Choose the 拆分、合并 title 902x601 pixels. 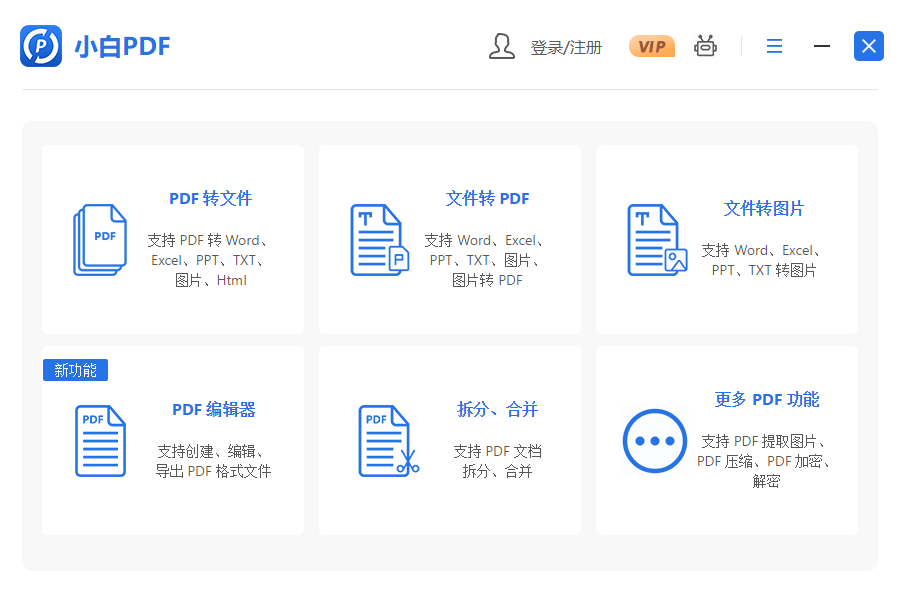pyautogui.click(x=497, y=409)
